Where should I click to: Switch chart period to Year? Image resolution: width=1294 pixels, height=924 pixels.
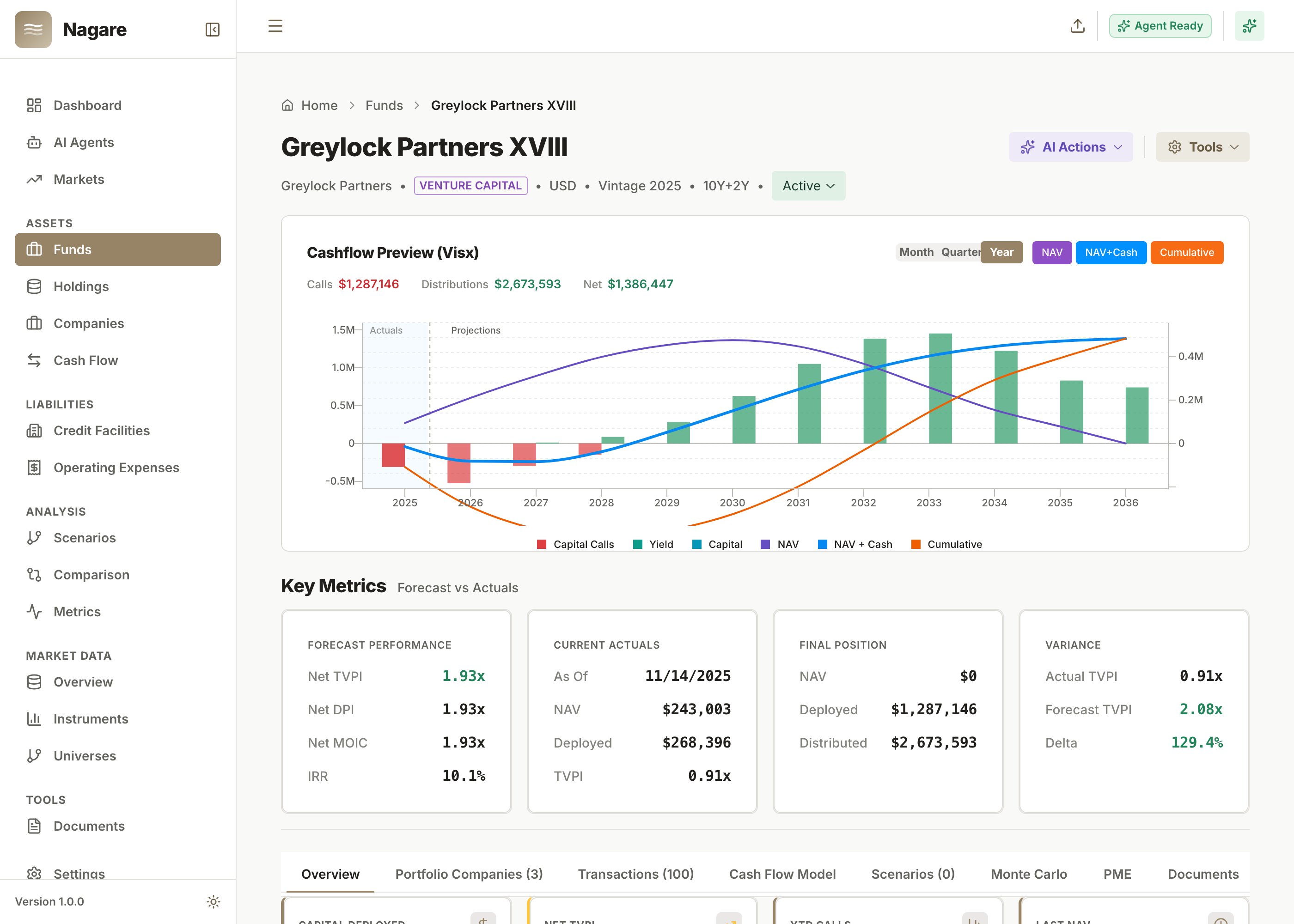click(1001, 252)
